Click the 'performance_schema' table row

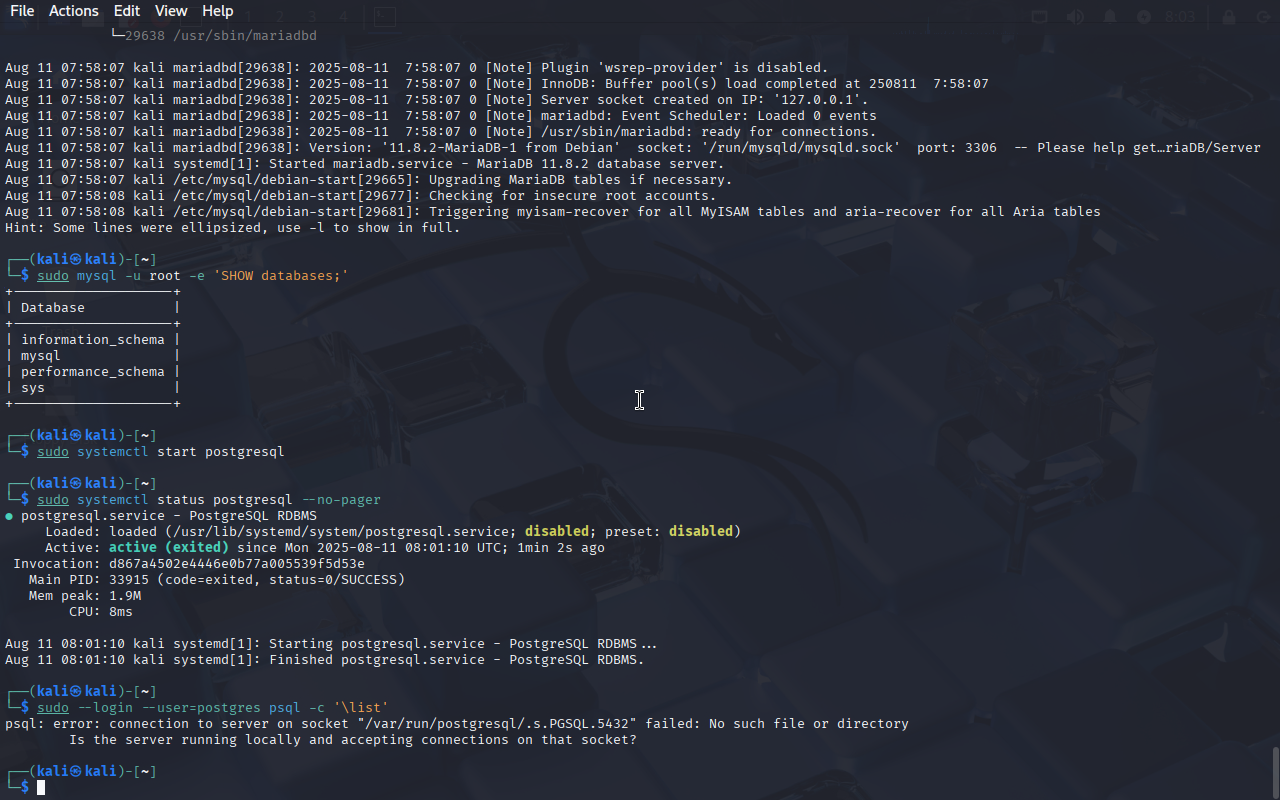(93, 372)
